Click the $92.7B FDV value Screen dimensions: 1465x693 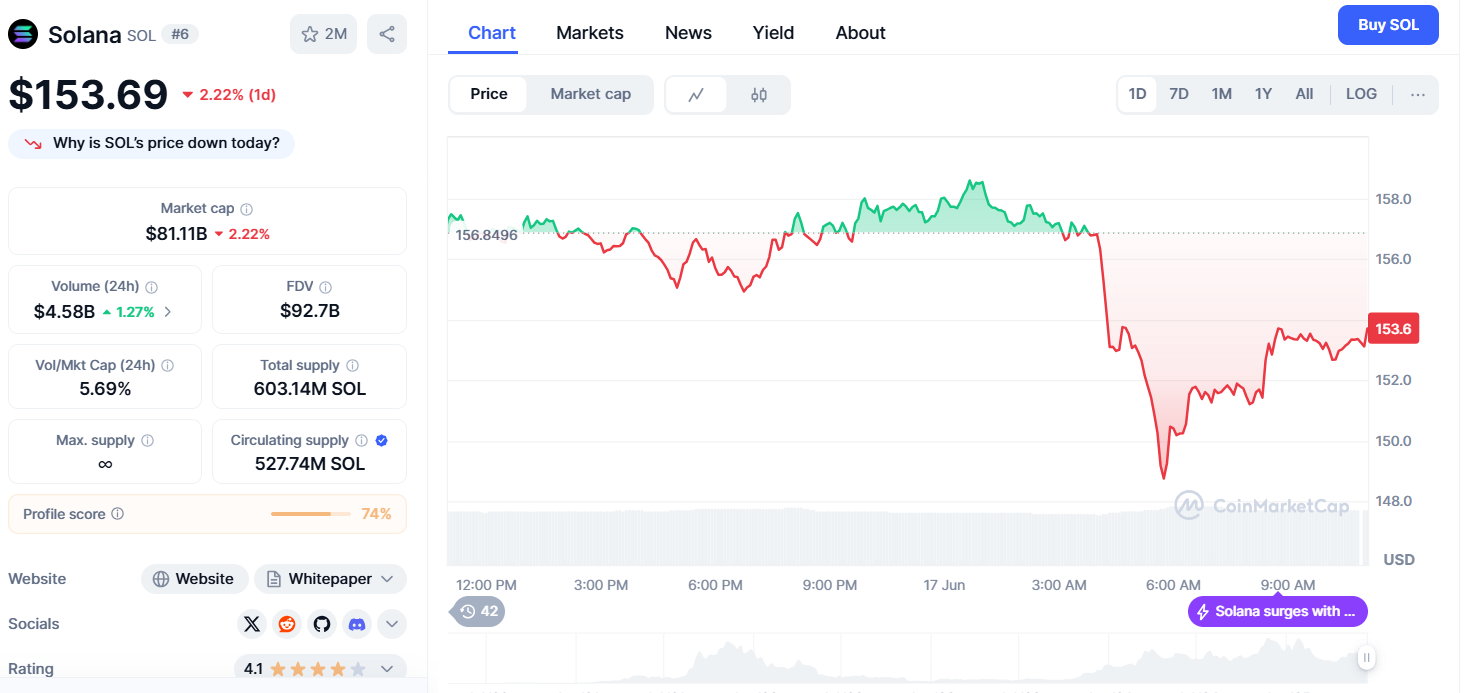pyautogui.click(x=310, y=311)
